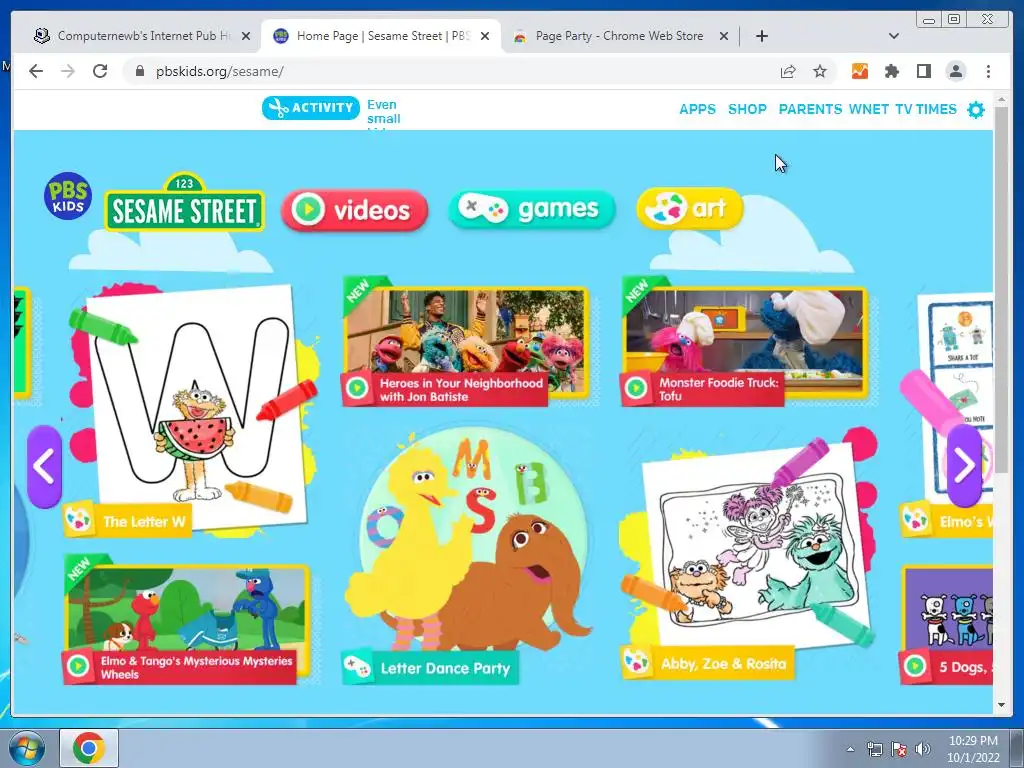
Task: Open the APPS link
Action: click(697, 109)
